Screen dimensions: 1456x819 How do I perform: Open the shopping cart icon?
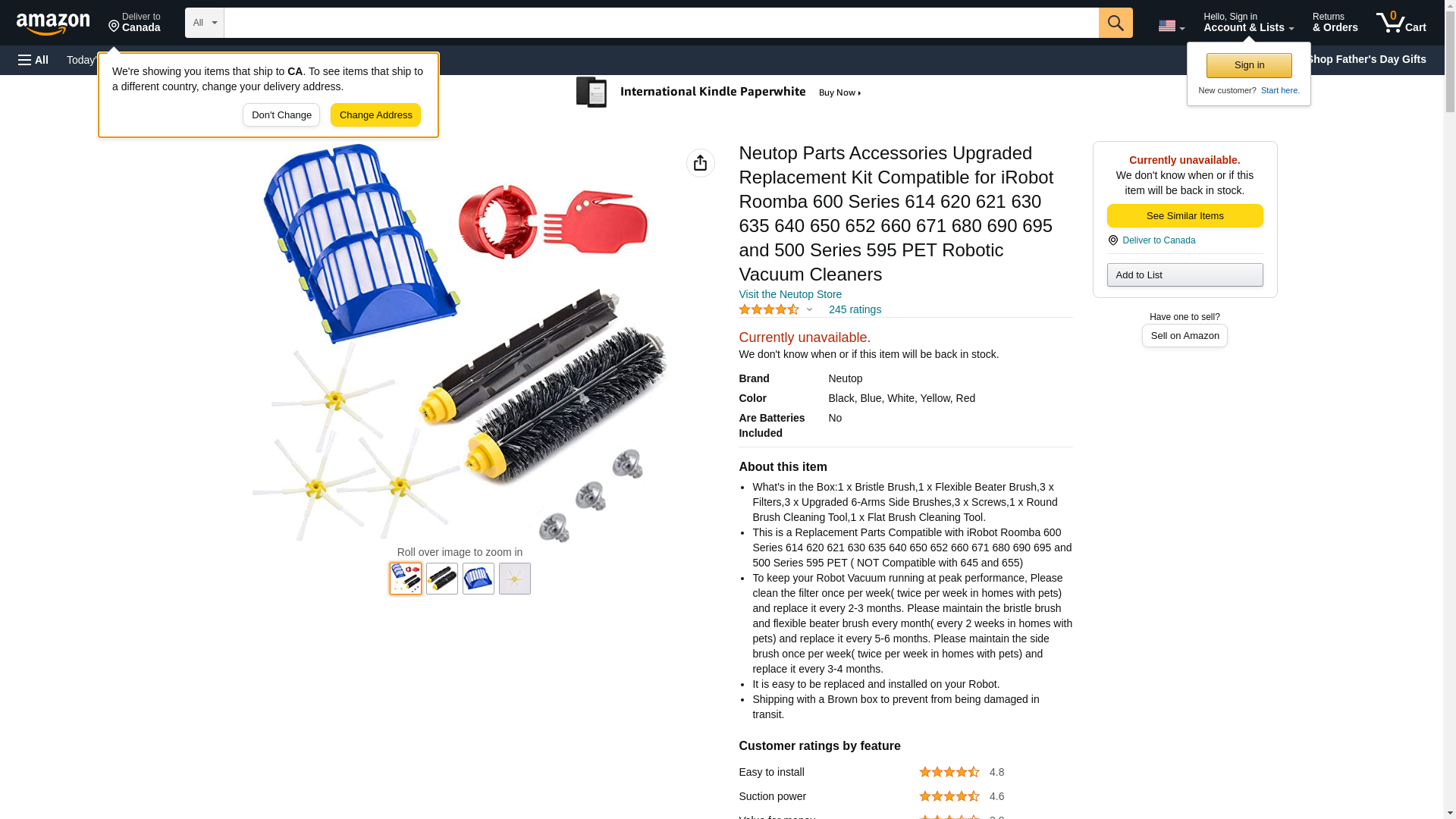tap(1401, 23)
